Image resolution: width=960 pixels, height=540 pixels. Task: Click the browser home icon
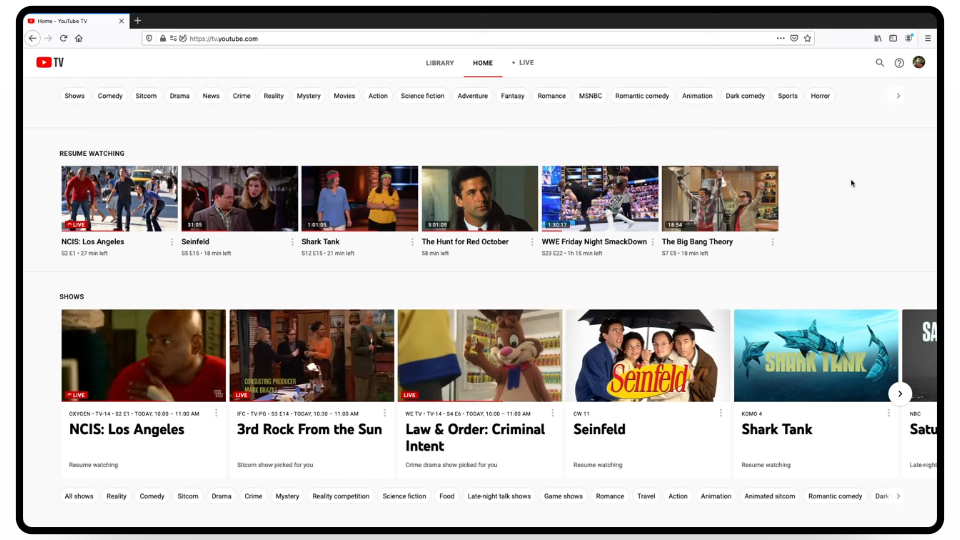pos(78,38)
